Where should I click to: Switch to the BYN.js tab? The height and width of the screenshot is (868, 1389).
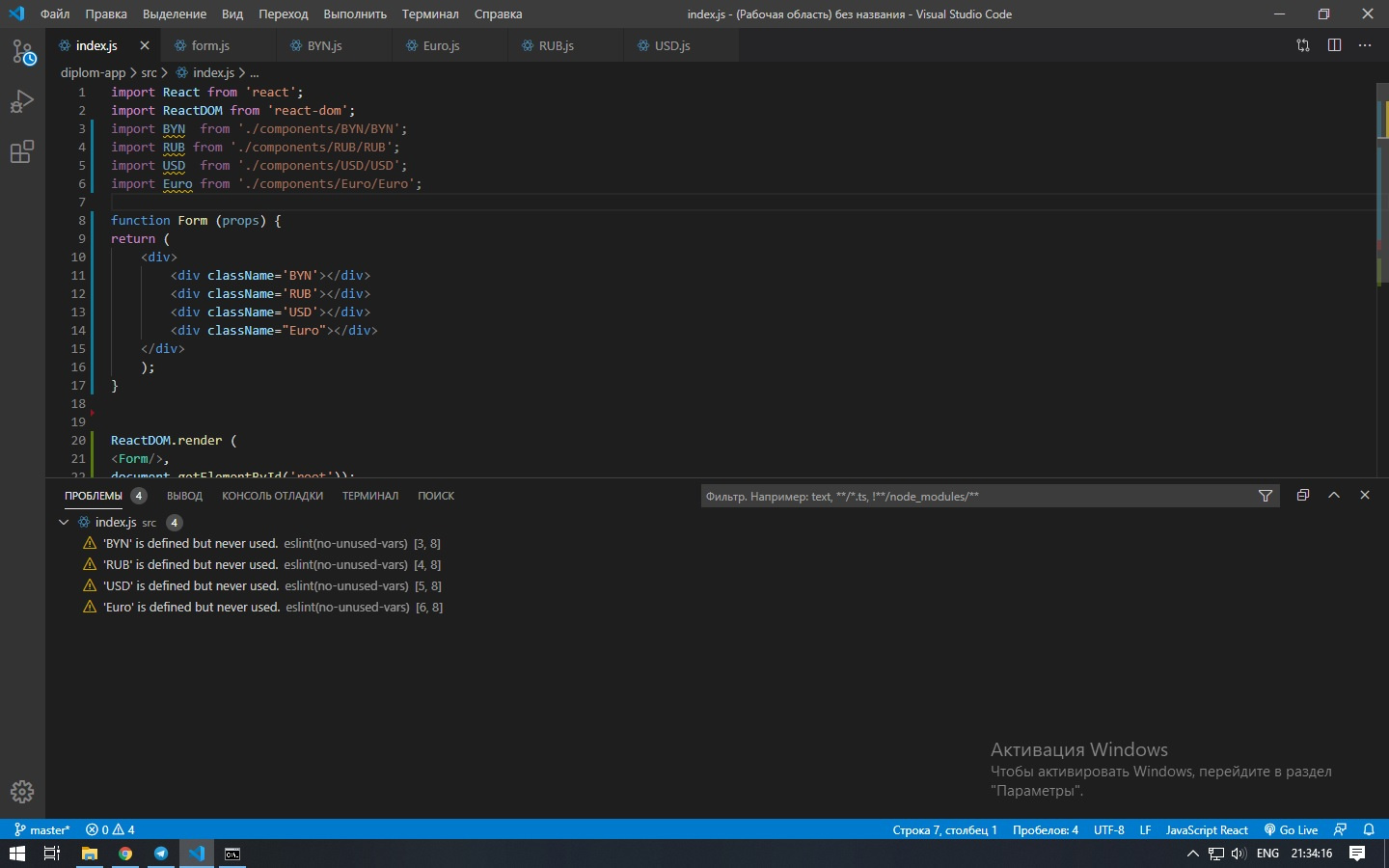point(334,45)
